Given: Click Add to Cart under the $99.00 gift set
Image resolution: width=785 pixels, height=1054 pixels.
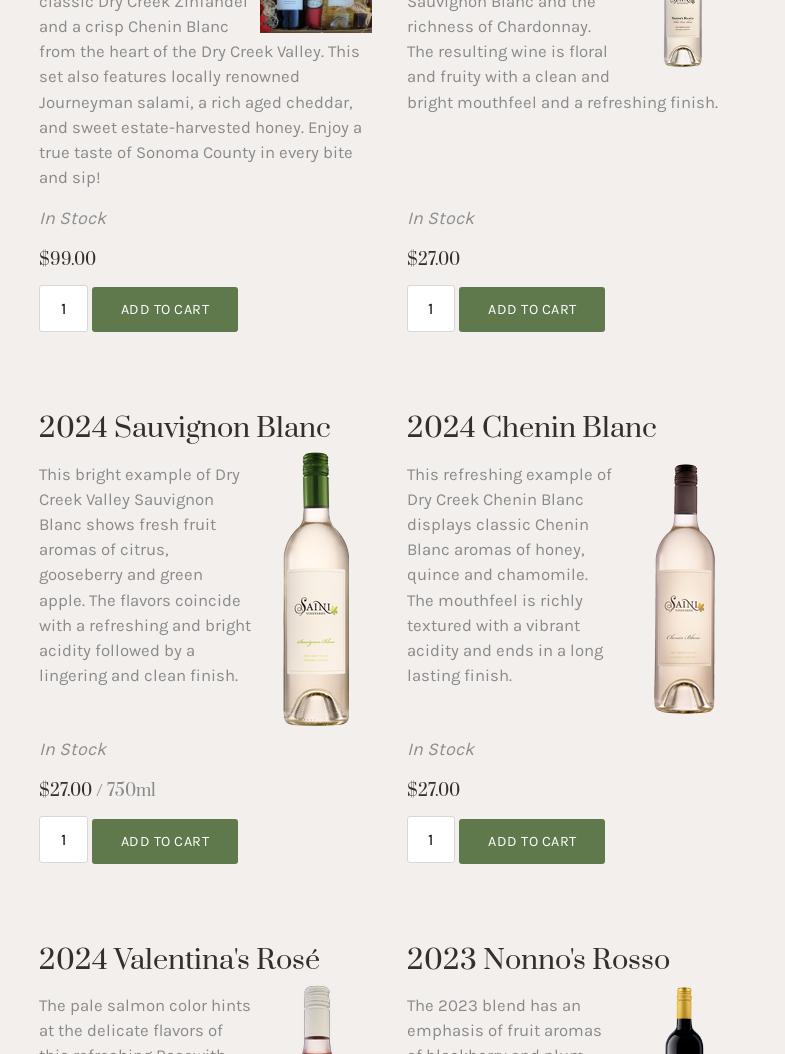Looking at the screenshot, I should pos(164,309).
